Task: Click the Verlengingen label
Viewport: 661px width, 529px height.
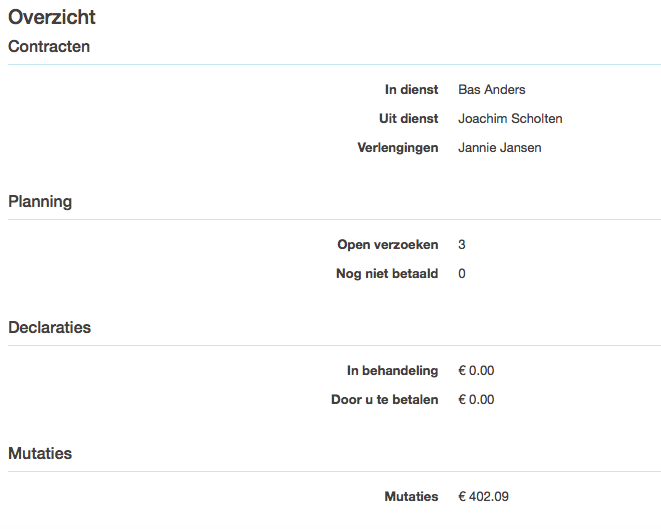Action: pos(398,148)
